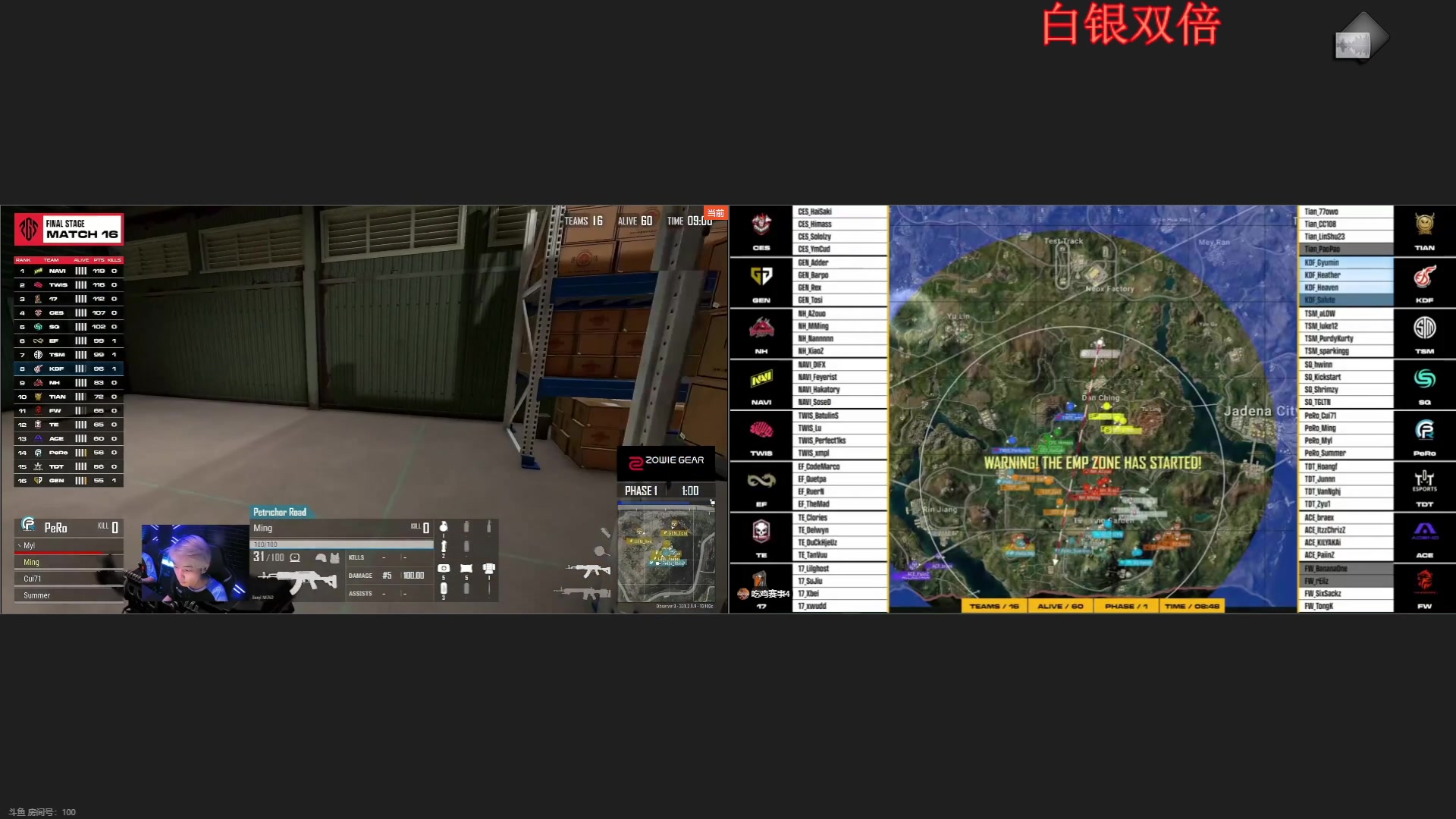Select player Cui71 in PeRo squad list

(x=68, y=579)
